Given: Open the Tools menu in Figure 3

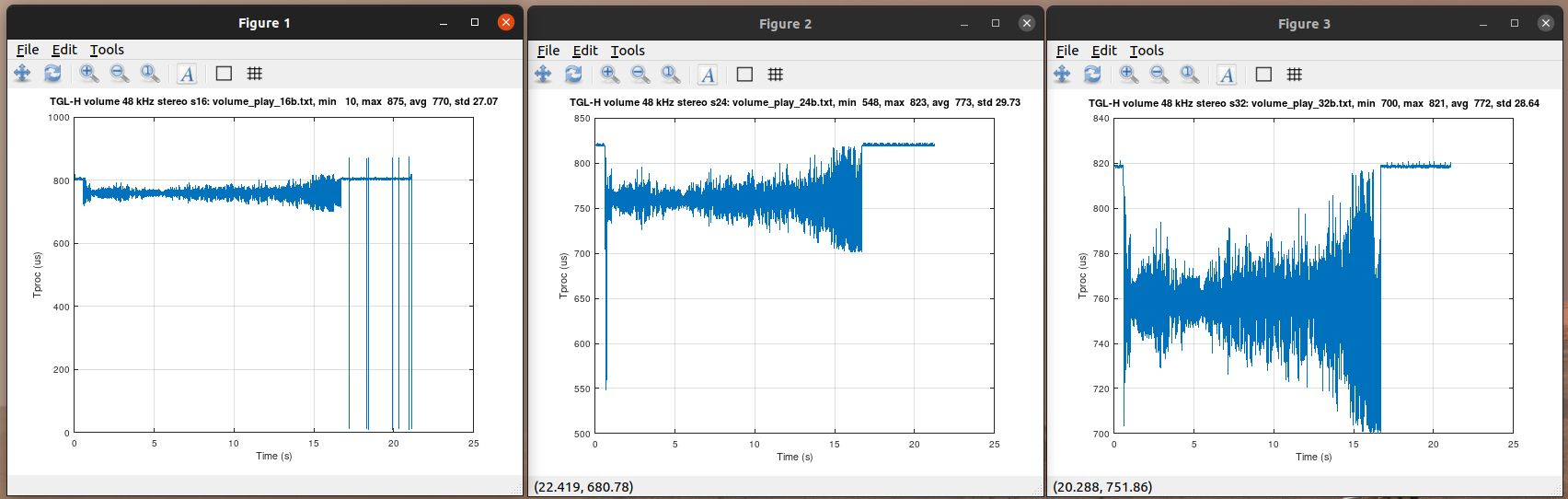Looking at the screenshot, I should 1147,51.
